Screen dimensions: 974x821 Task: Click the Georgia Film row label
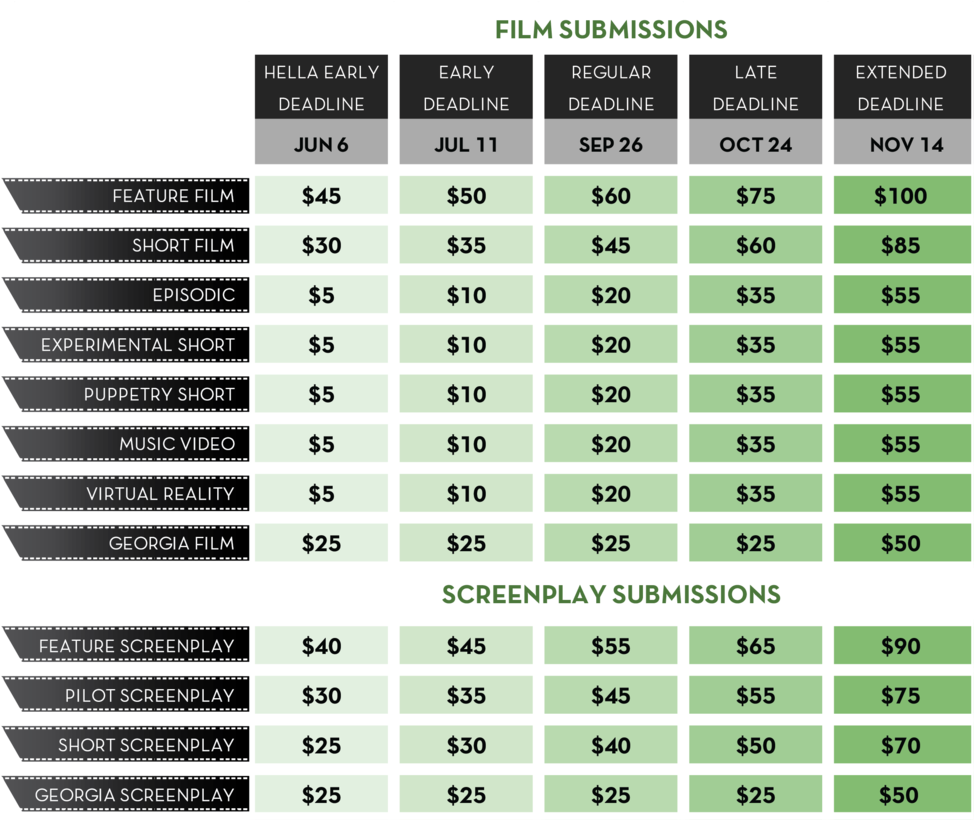tap(126, 543)
